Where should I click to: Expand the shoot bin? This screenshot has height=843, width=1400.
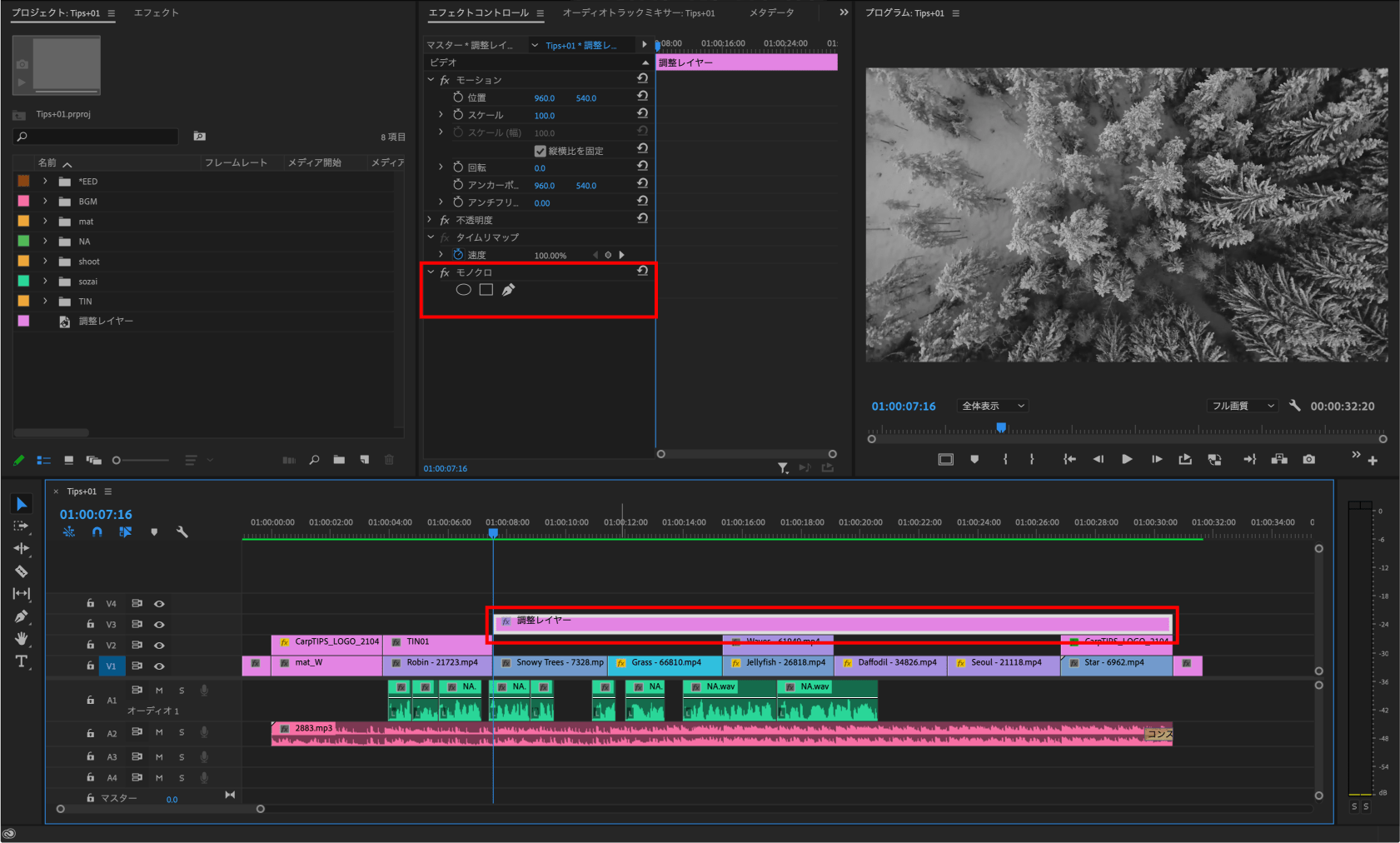46,261
